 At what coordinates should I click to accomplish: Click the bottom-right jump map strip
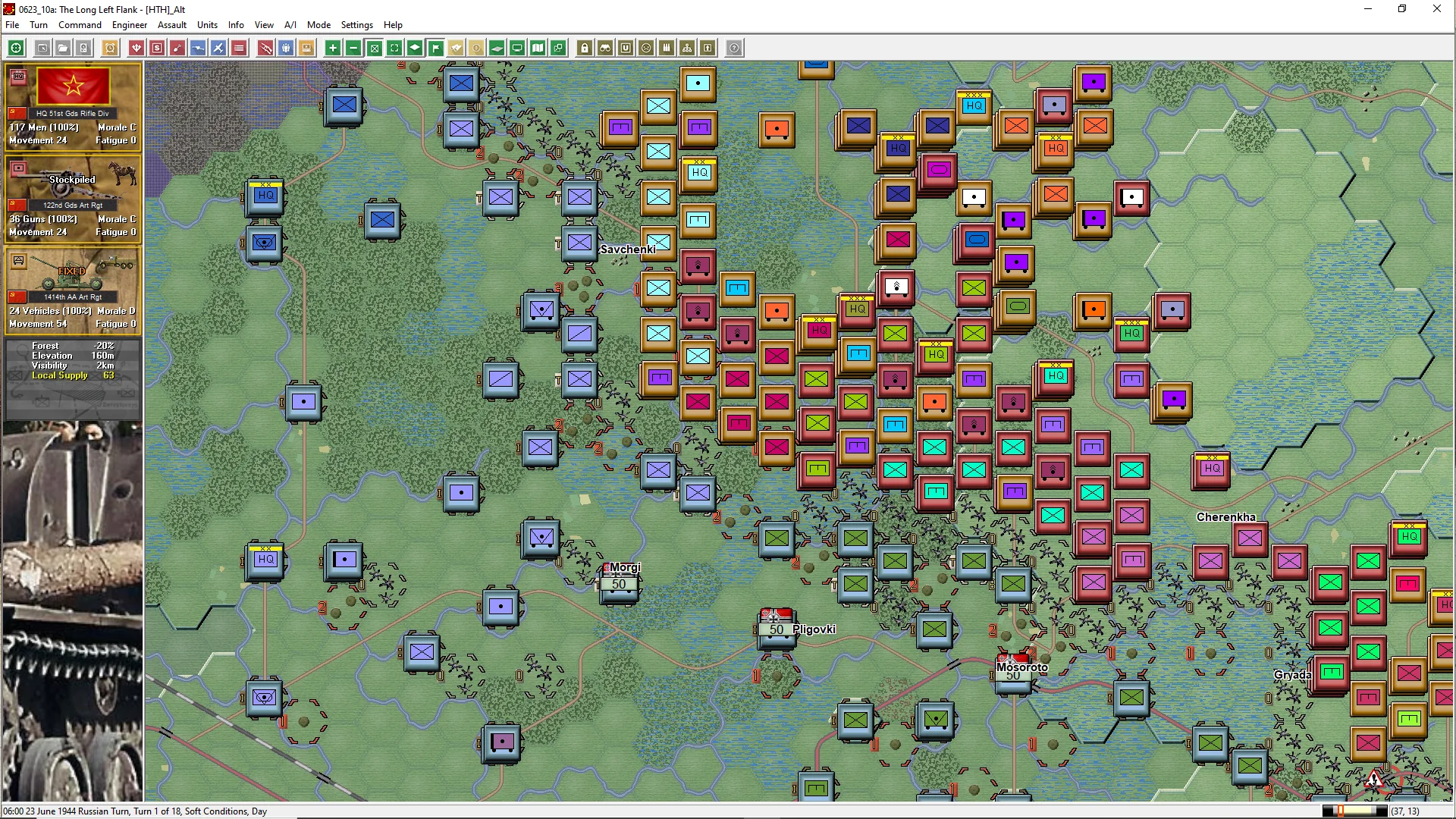click(x=1354, y=811)
